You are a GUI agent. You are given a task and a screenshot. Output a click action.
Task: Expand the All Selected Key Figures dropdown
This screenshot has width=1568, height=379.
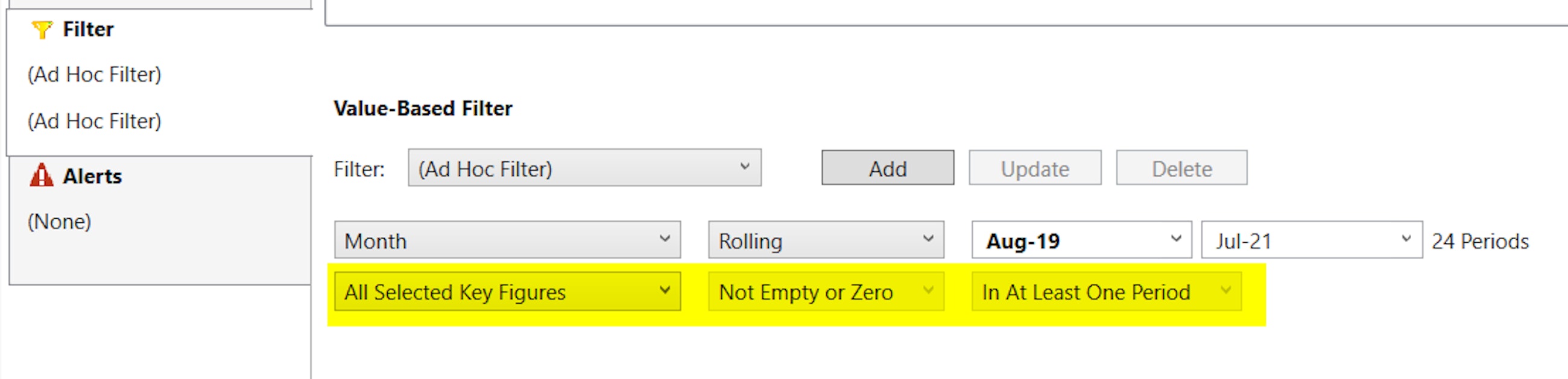[x=507, y=292]
